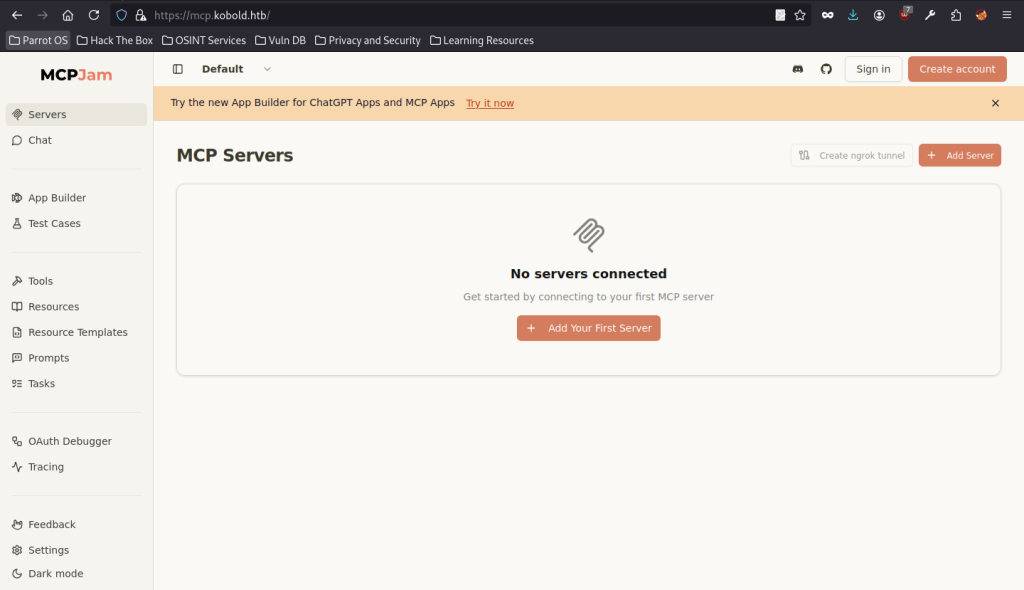The width and height of the screenshot is (1024, 590).
Task: Collapse the sidebar with the panel icon
Action: [x=178, y=69]
